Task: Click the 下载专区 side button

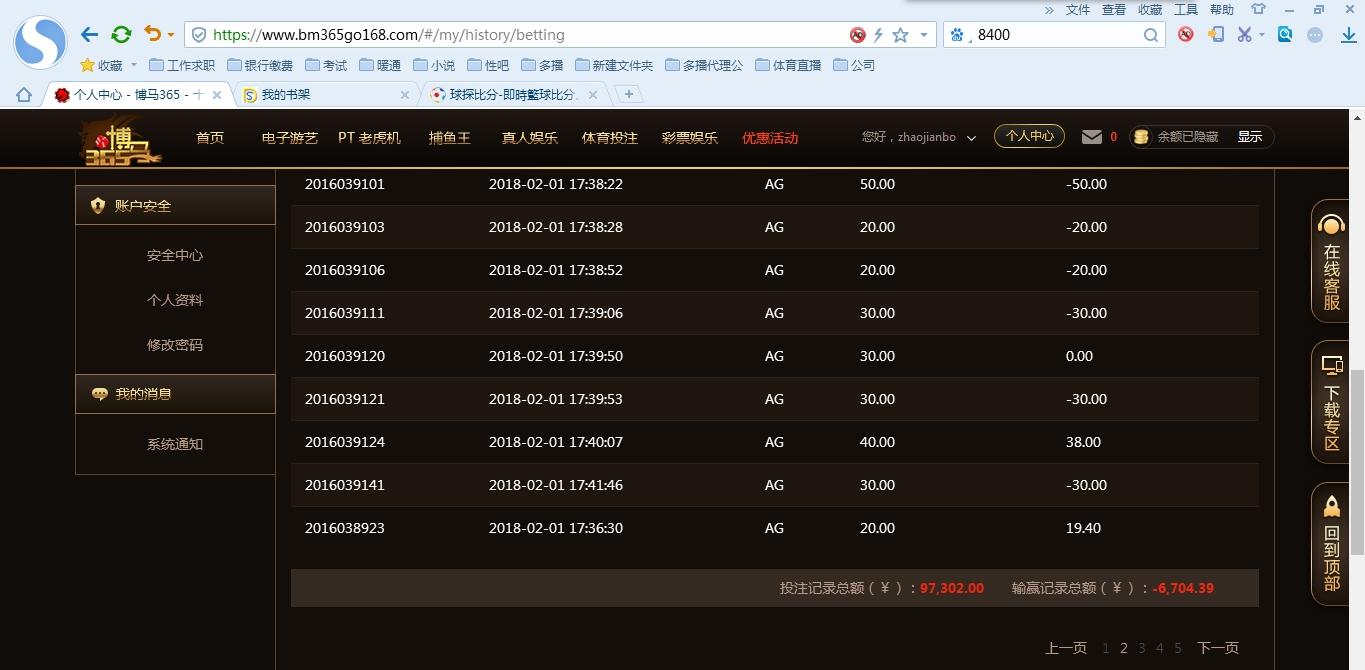Action: pyautogui.click(x=1331, y=403)
